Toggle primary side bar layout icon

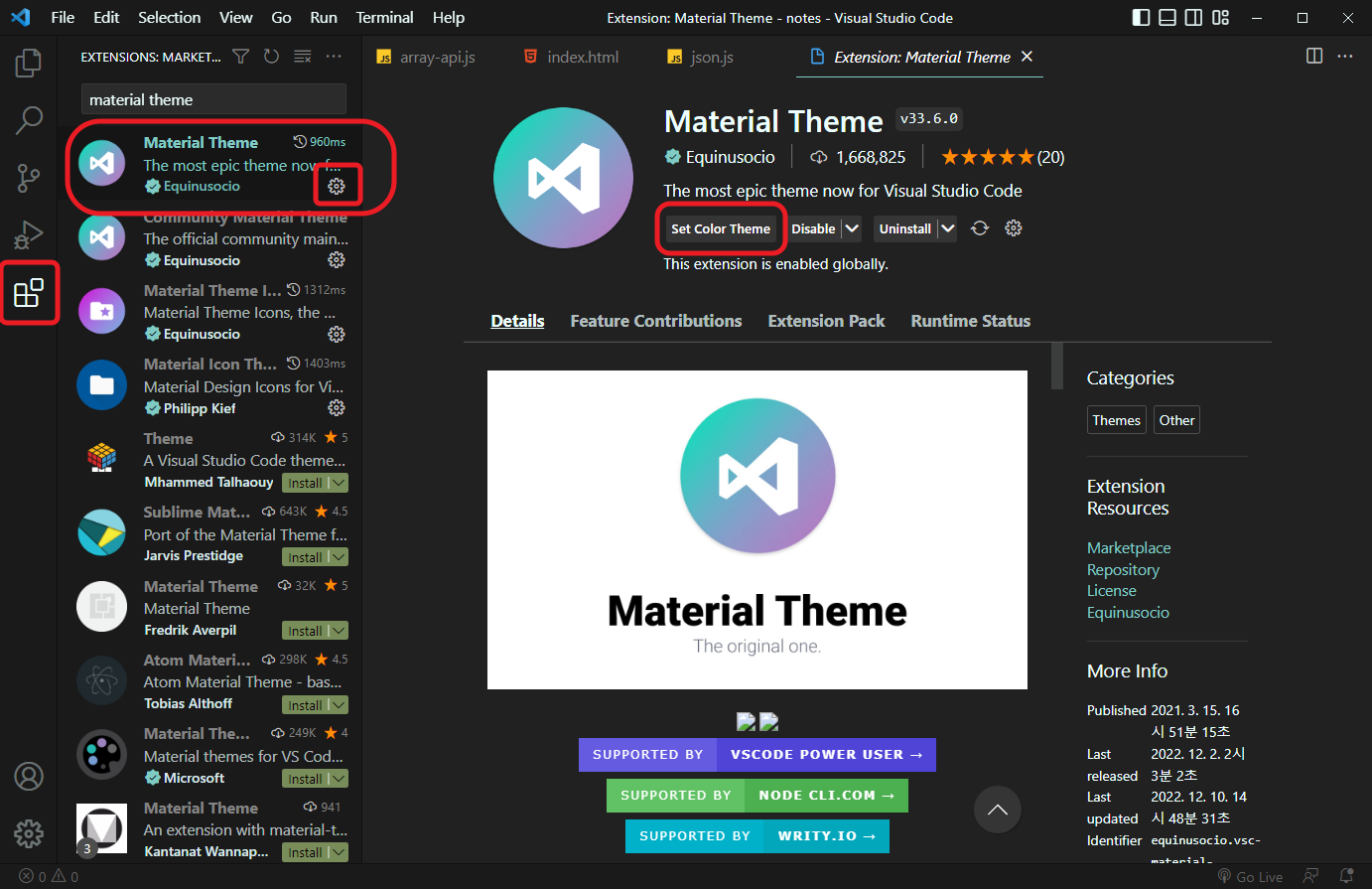(x=1142, y=18)
